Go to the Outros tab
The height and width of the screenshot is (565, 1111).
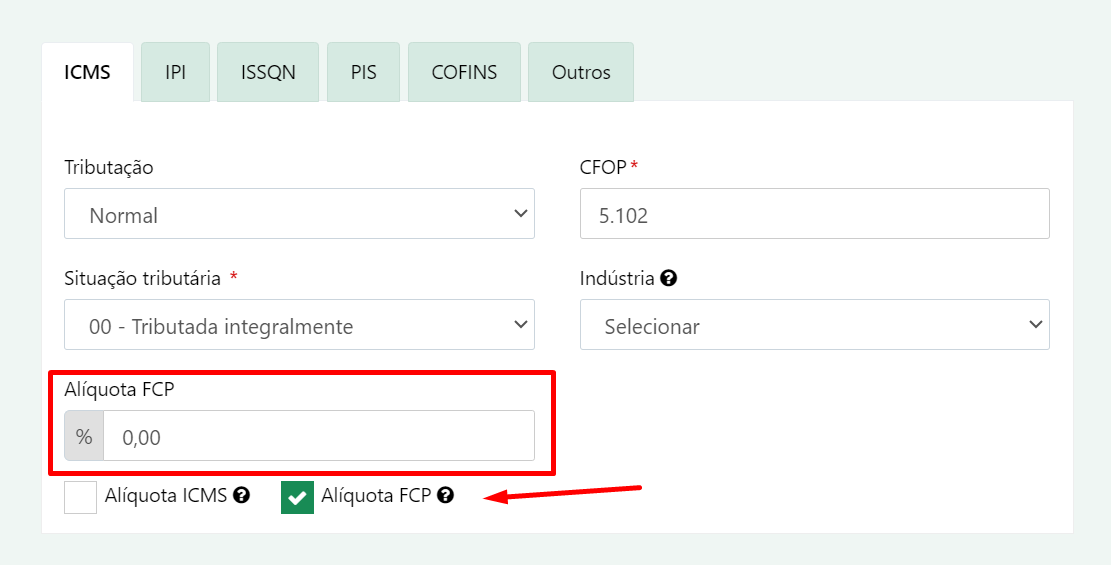[x=581, y=72]
